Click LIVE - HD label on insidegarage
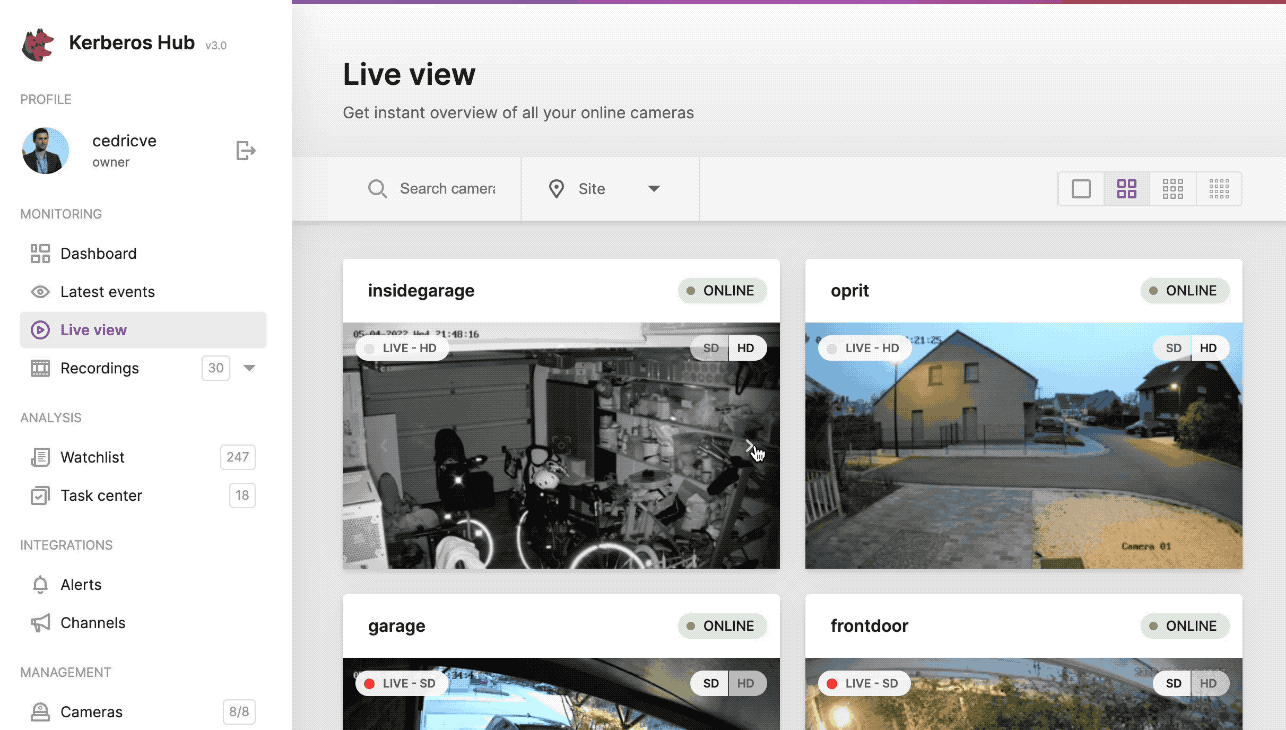Viewport: 1286px width, 730px height. [402, 348]
